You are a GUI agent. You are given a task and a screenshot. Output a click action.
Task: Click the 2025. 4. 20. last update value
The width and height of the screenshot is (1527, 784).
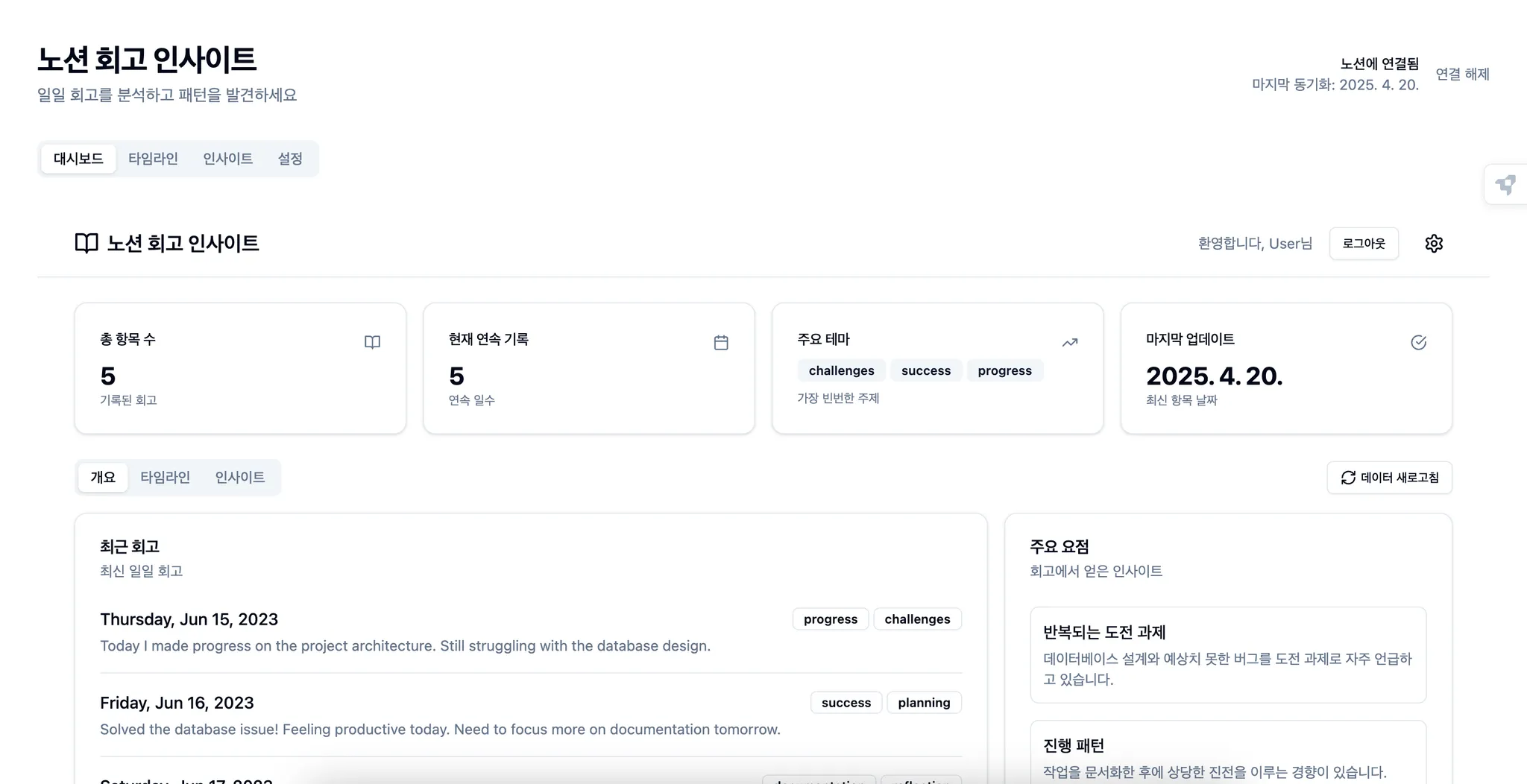tap(1214, 376)
